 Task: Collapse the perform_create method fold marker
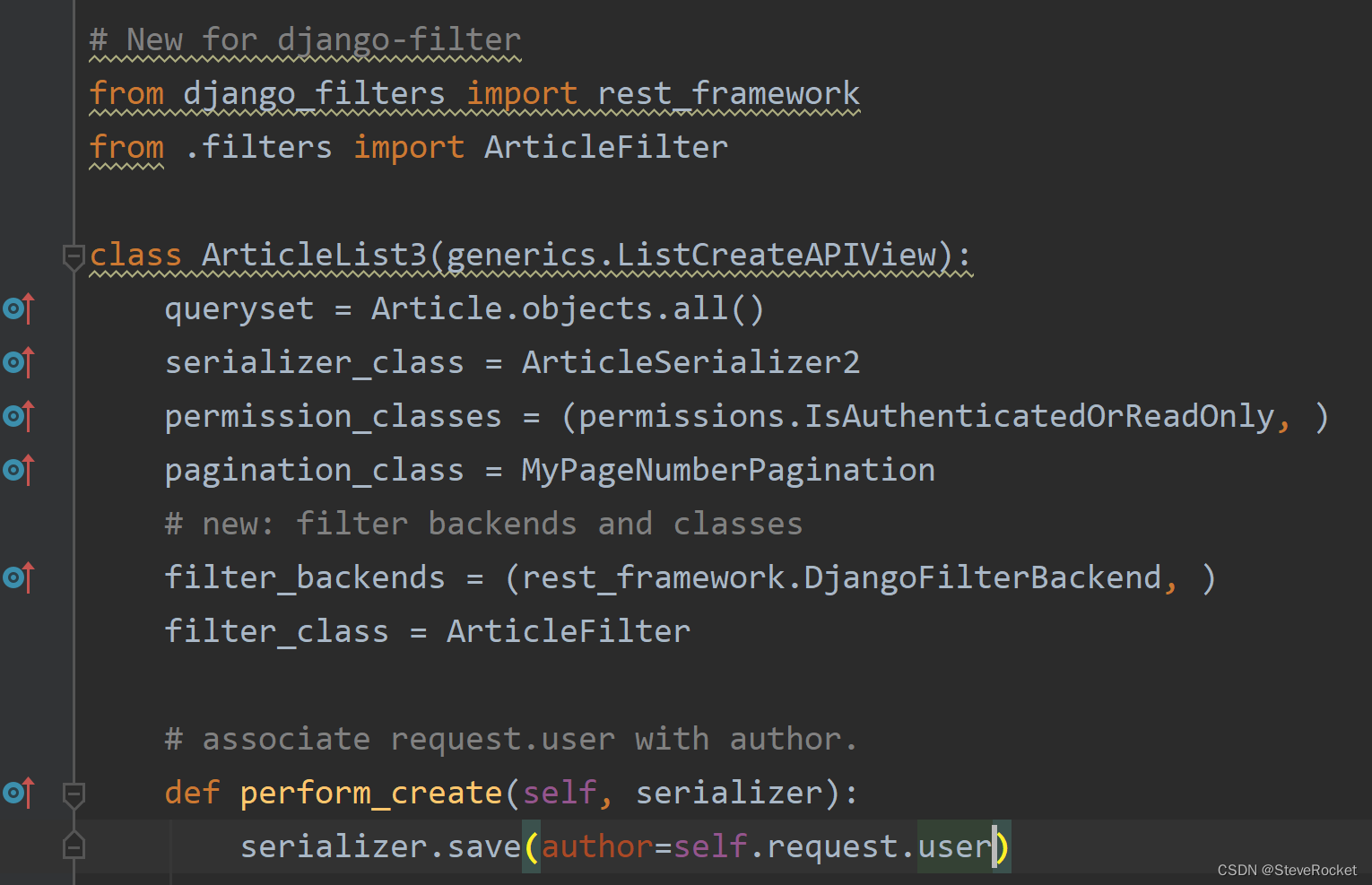click(x=74, y=793)
